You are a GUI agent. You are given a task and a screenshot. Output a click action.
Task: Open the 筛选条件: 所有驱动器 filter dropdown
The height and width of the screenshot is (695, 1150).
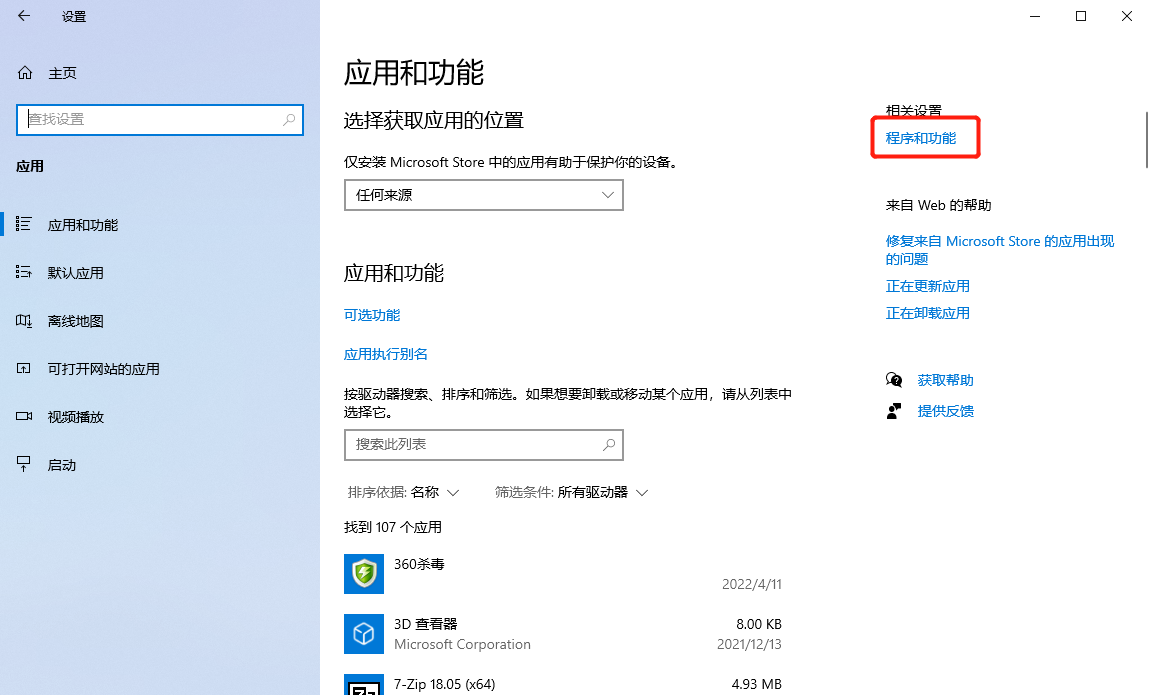[x=571, y=493]
